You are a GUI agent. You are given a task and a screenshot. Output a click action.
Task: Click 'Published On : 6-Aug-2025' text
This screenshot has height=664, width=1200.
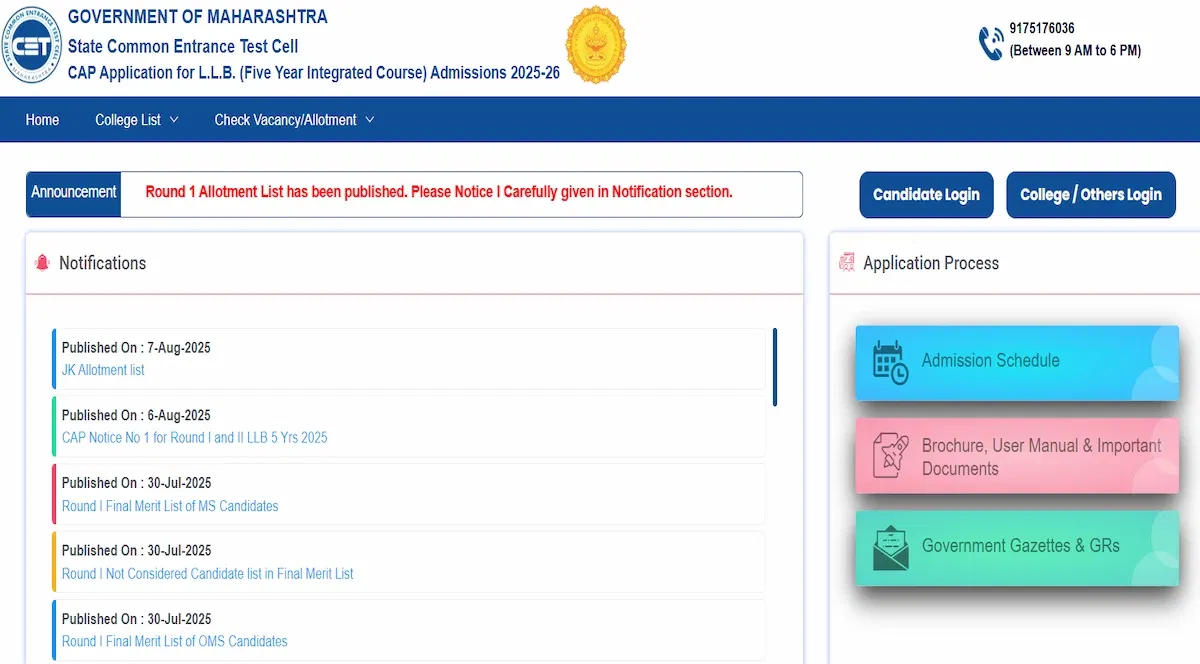click(136, 415)
